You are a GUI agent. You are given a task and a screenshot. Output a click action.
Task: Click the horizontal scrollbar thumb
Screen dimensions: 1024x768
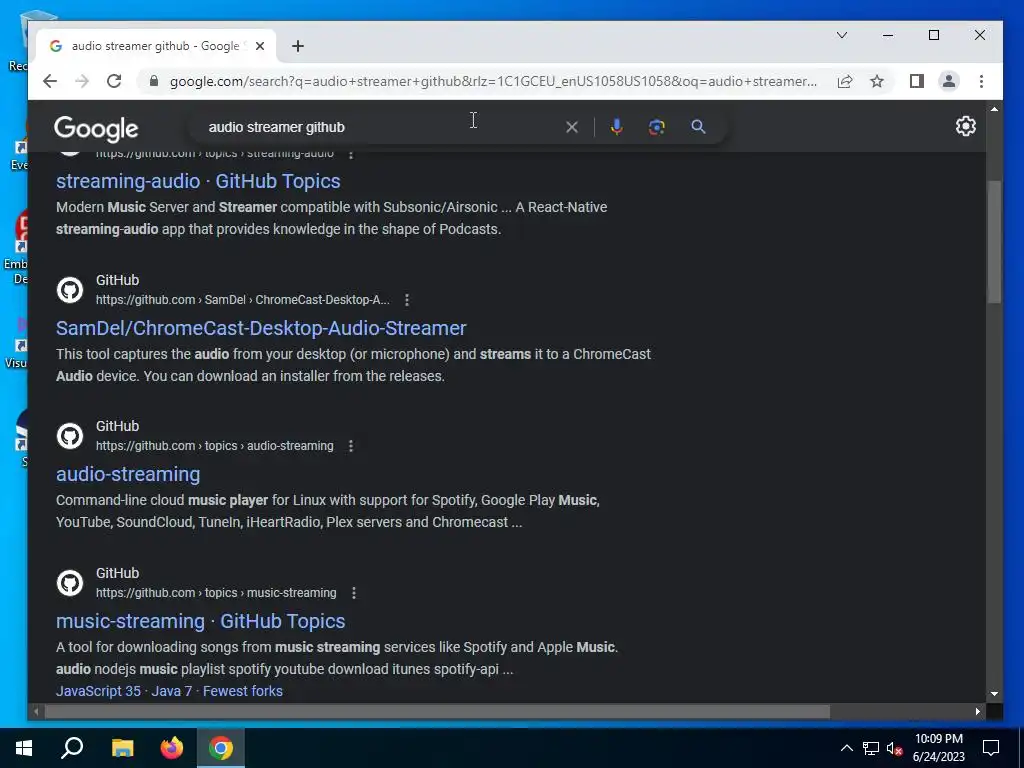[x=436, y=711]
